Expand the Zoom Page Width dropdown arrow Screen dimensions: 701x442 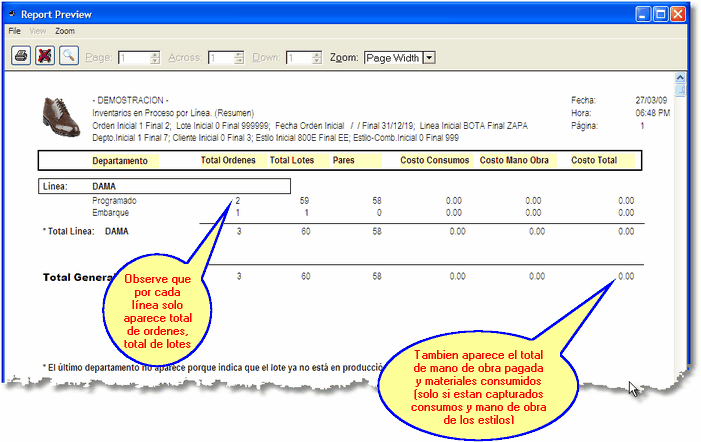click(x=430, y=58)
